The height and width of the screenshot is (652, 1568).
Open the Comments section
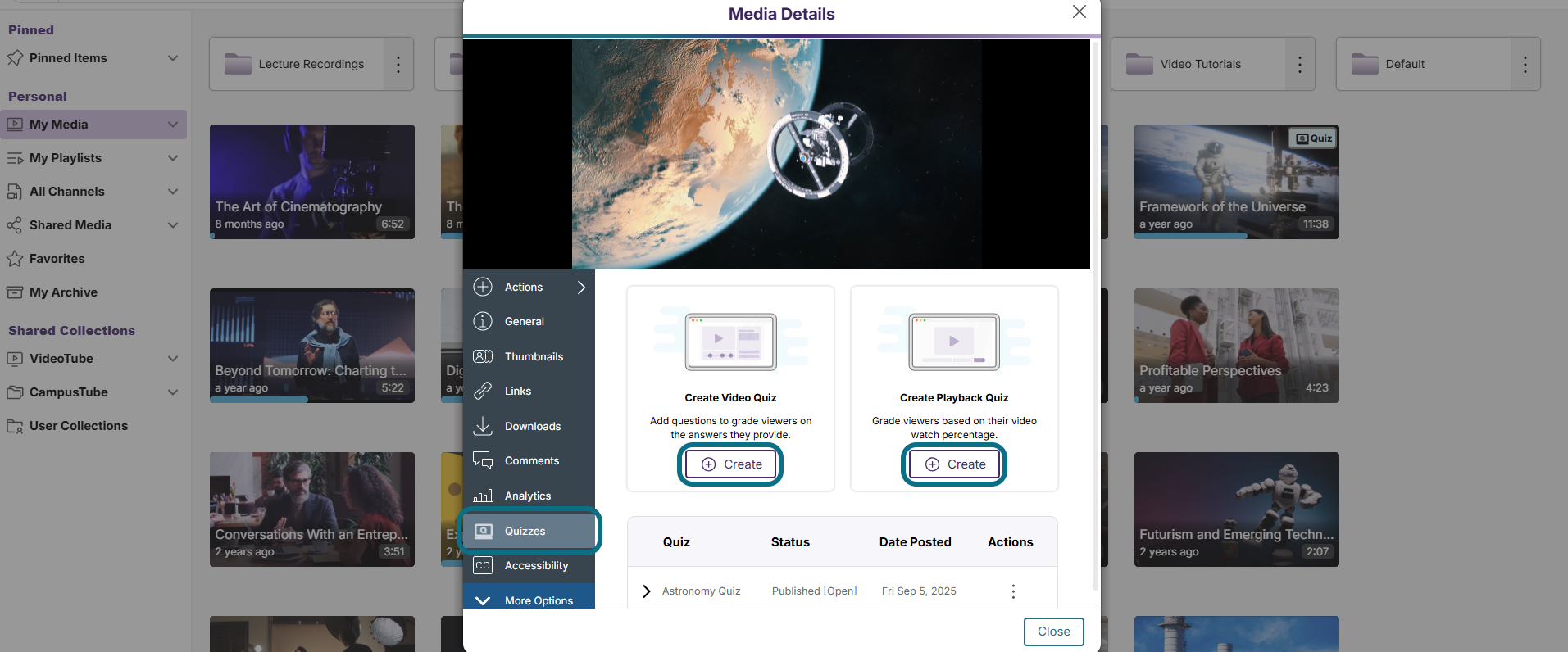[529, 460]
